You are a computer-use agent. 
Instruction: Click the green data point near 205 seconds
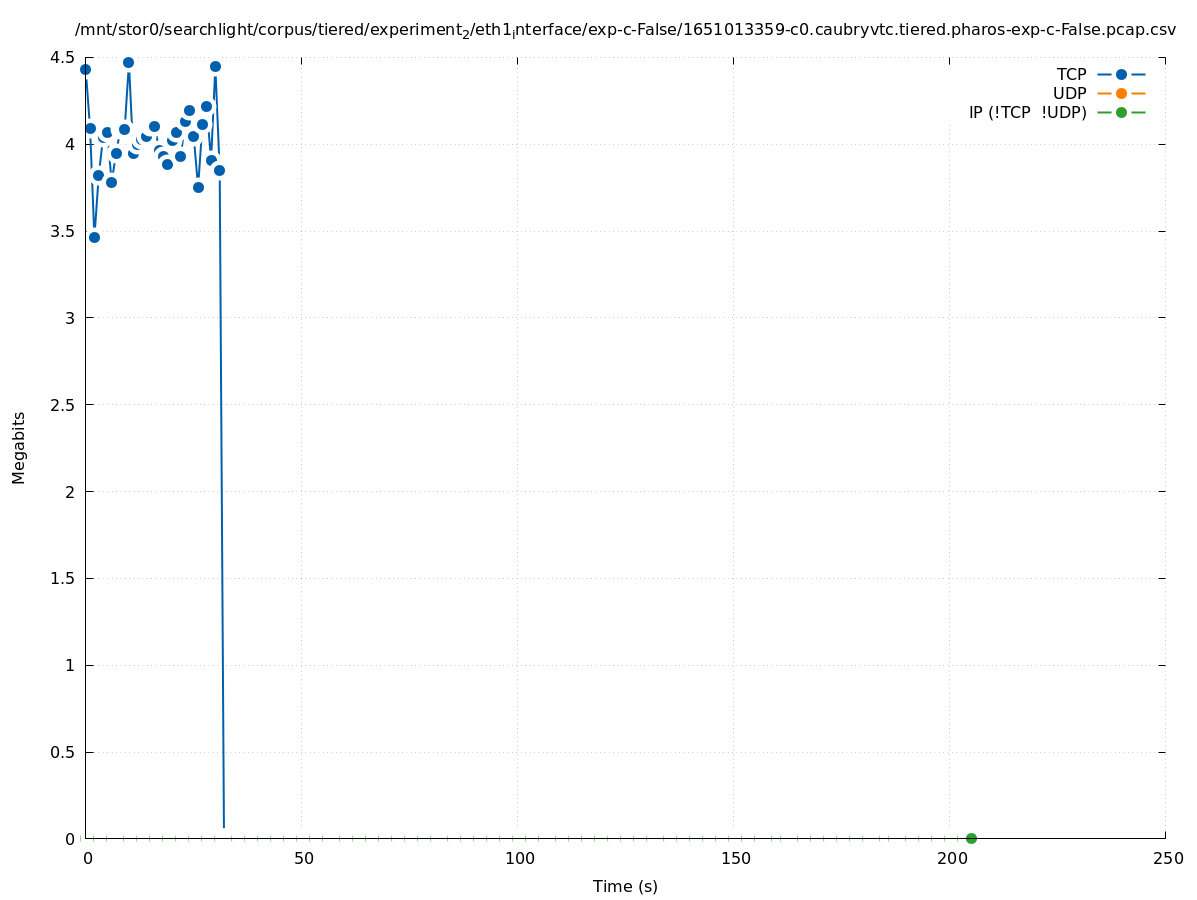971,838
